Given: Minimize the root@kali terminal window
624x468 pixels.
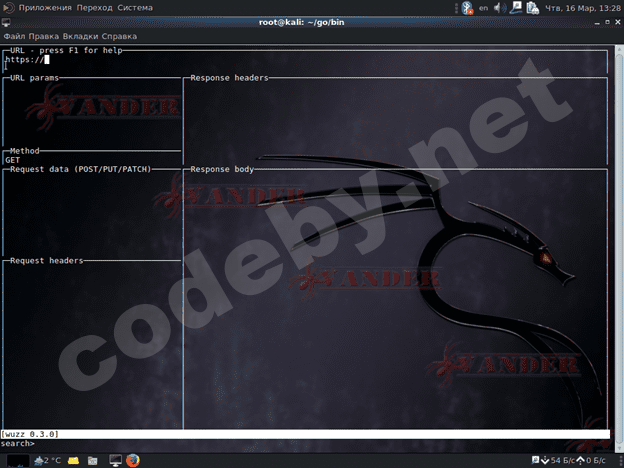Looking at the screenshot, I should pos(597,23).
